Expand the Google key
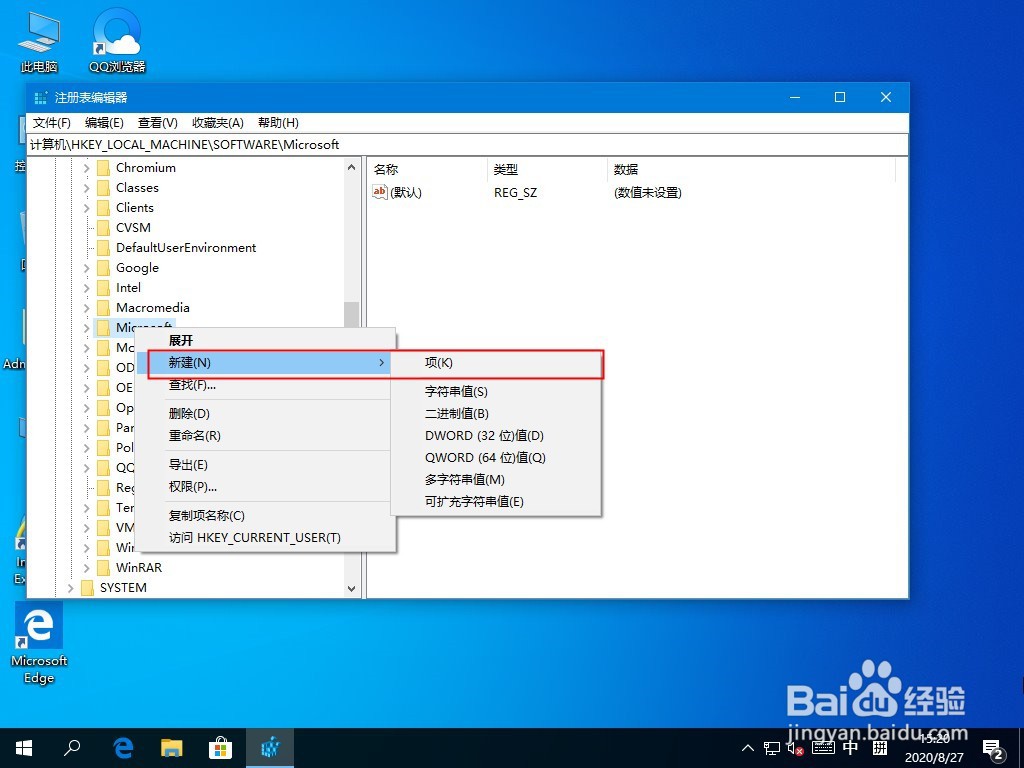The height and width of the screenshot is (768, 1024). [x=86, y=268]
